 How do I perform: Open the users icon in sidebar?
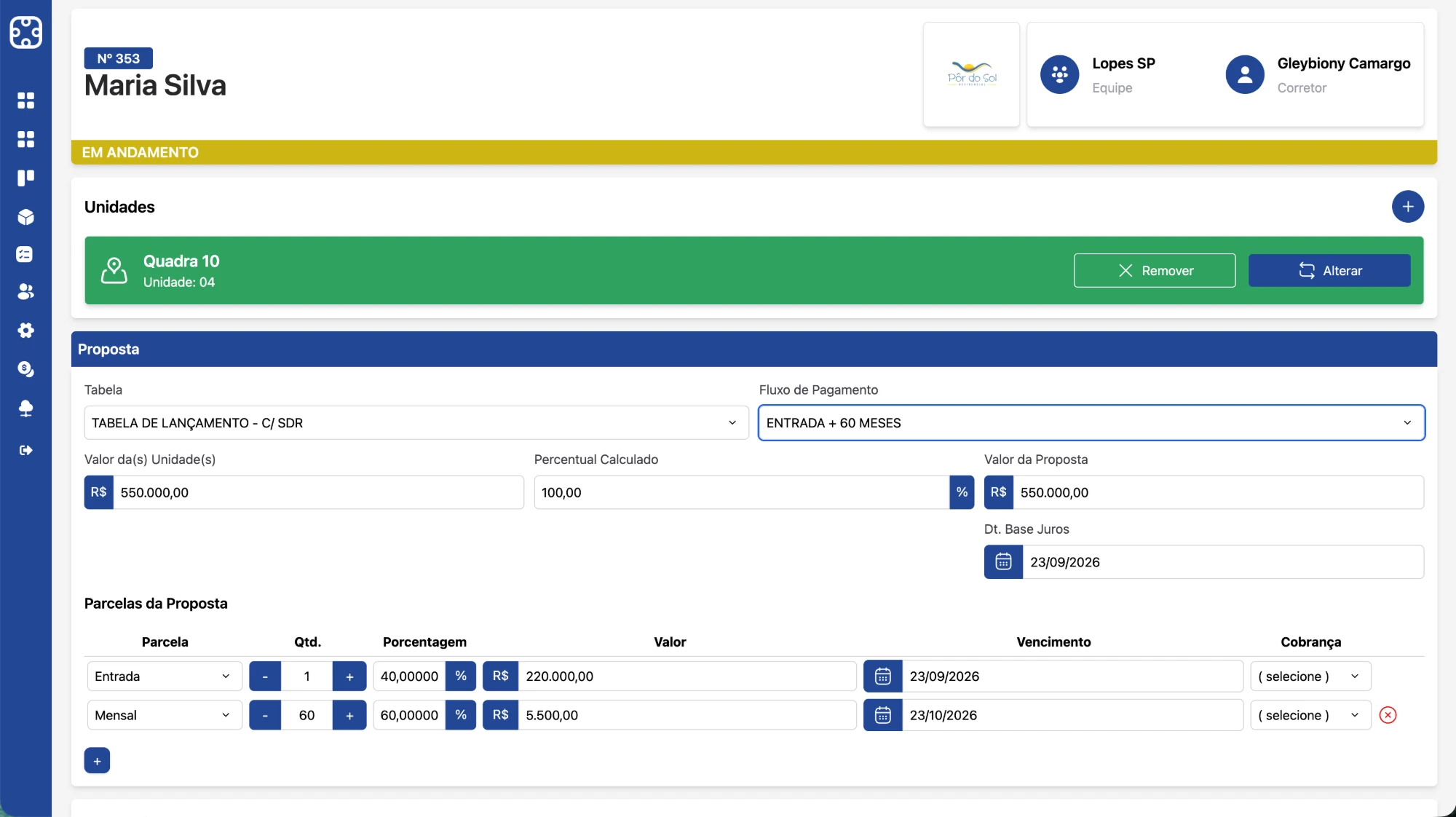click(x=25, y=292)
